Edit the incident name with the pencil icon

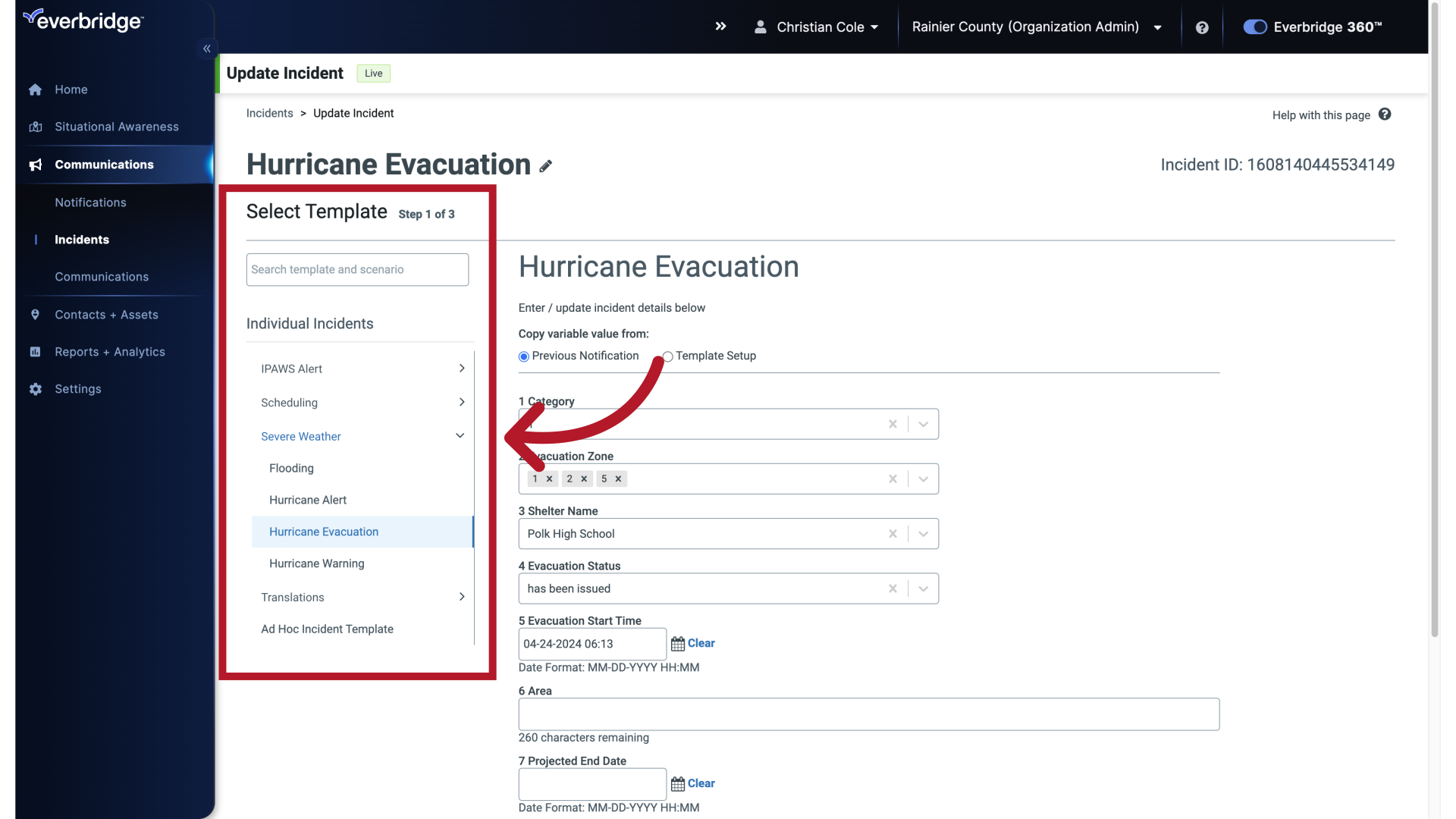(x=546, y=166)
